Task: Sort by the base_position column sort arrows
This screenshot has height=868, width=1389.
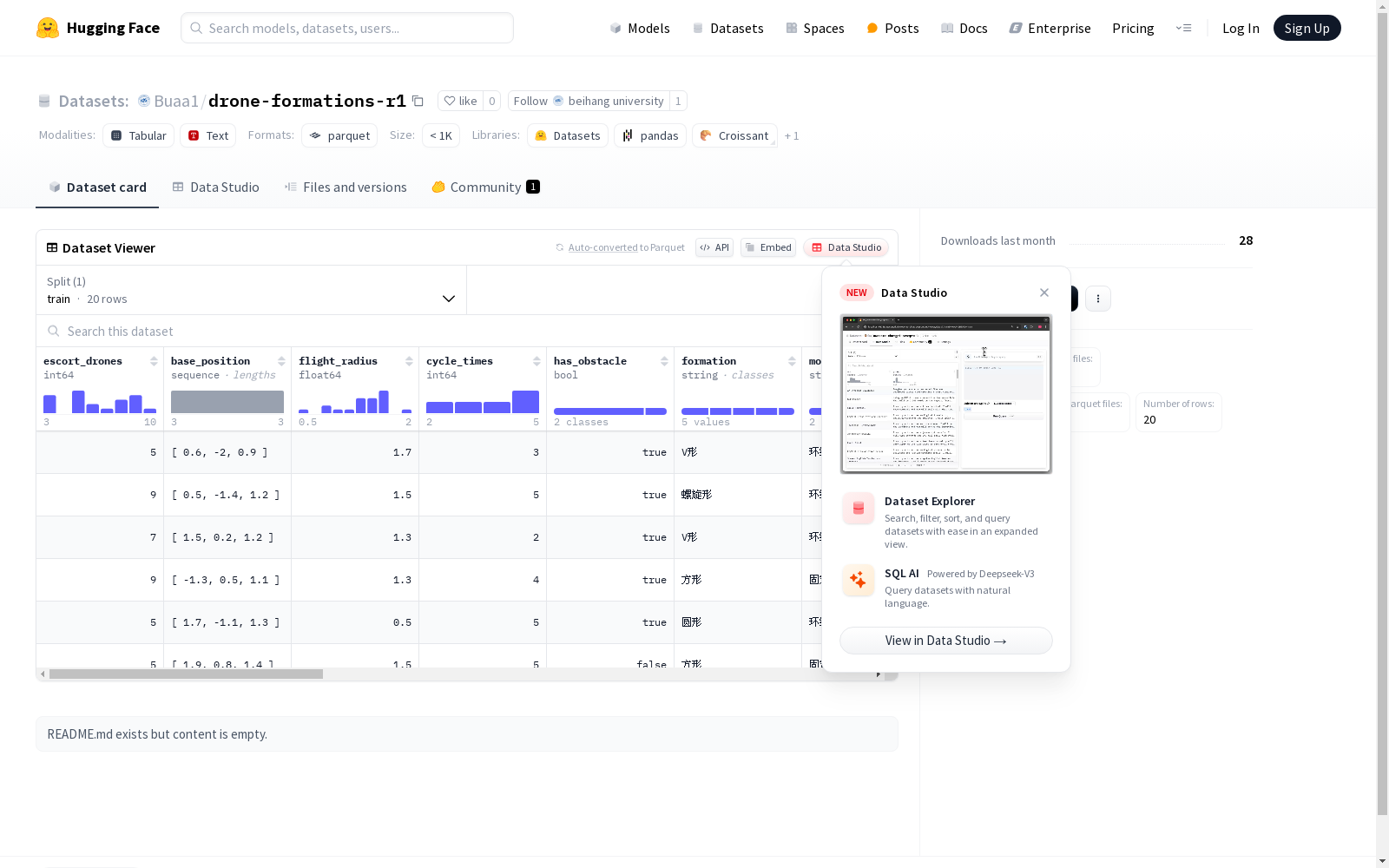Action: pyautogui.click(x=281, y=361)
